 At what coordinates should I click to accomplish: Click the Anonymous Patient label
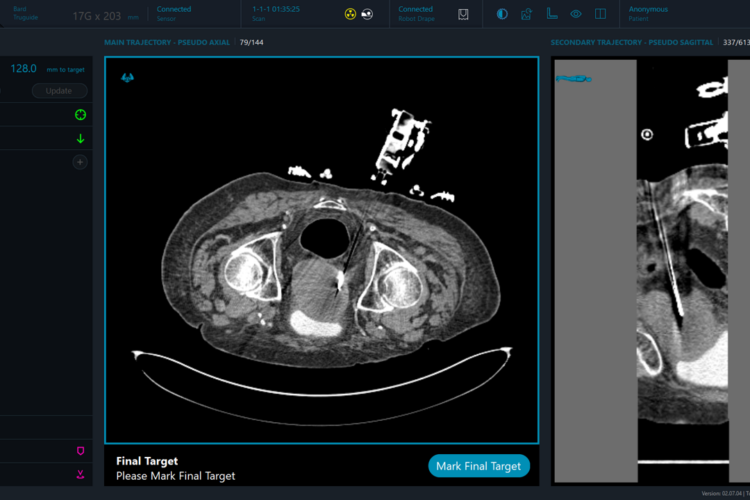click(648, 13)
